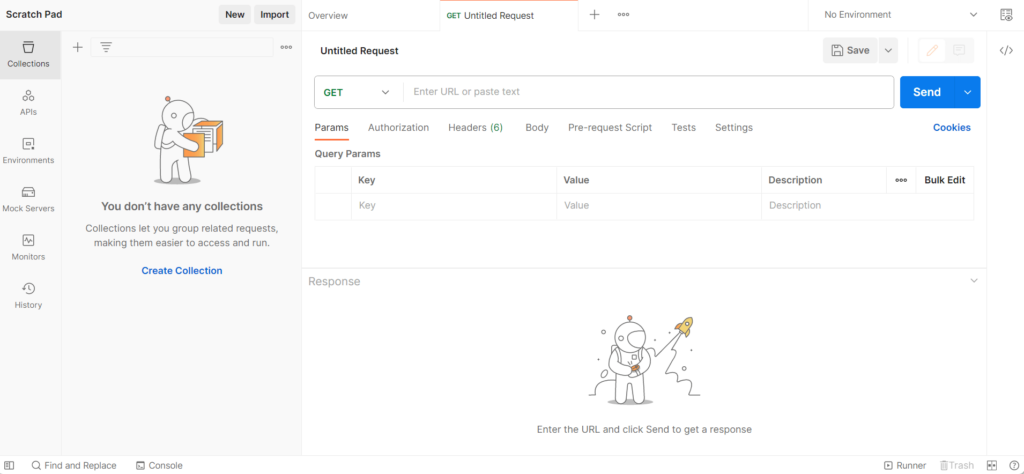Click the query param Description cell placeholder
This screenshot has width=1024, height=474.
pos(867,206)
